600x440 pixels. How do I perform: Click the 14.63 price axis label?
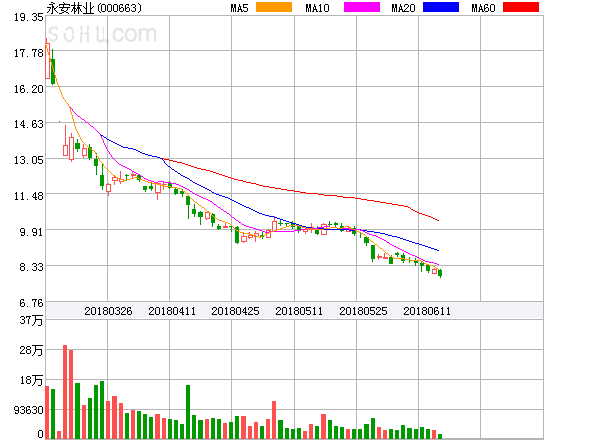tap(29, 124)
